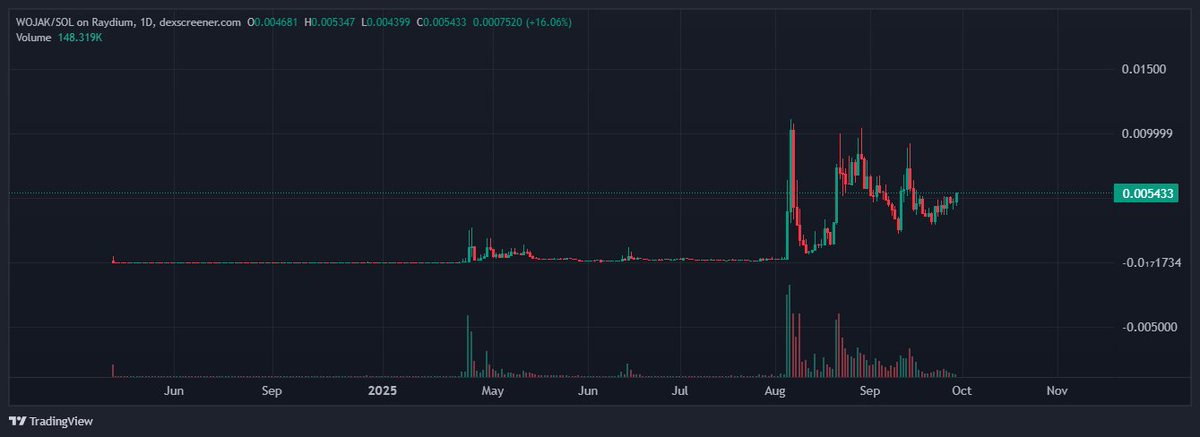Click the Jul label on time axis
This screenshot has width=1200, height=437.
tap(680, 390)
